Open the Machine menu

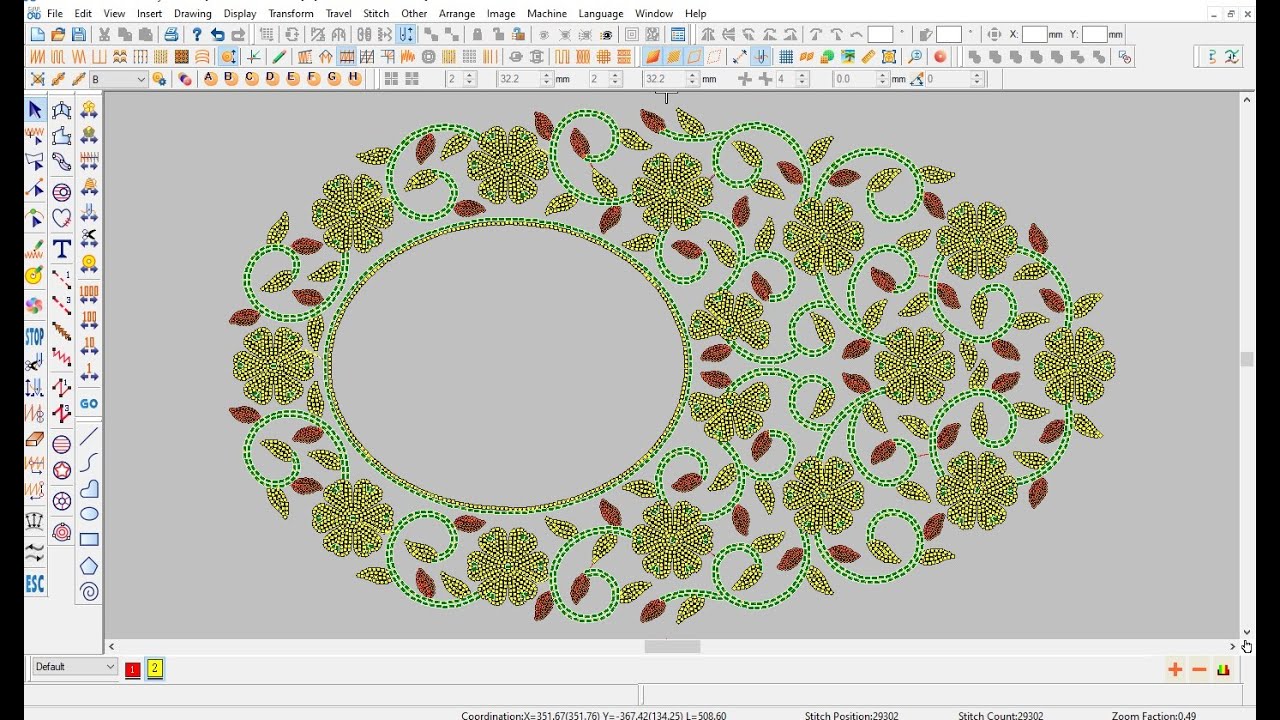click(547, 13)
